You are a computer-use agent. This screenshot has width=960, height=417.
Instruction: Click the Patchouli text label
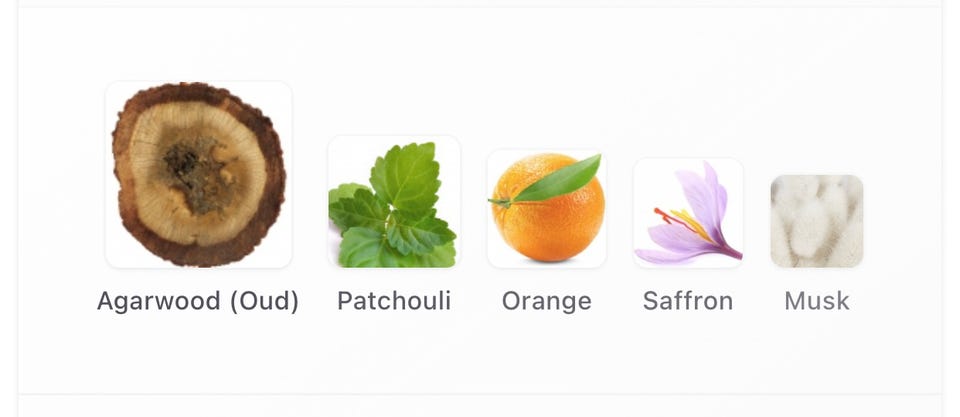pos(394,301)
